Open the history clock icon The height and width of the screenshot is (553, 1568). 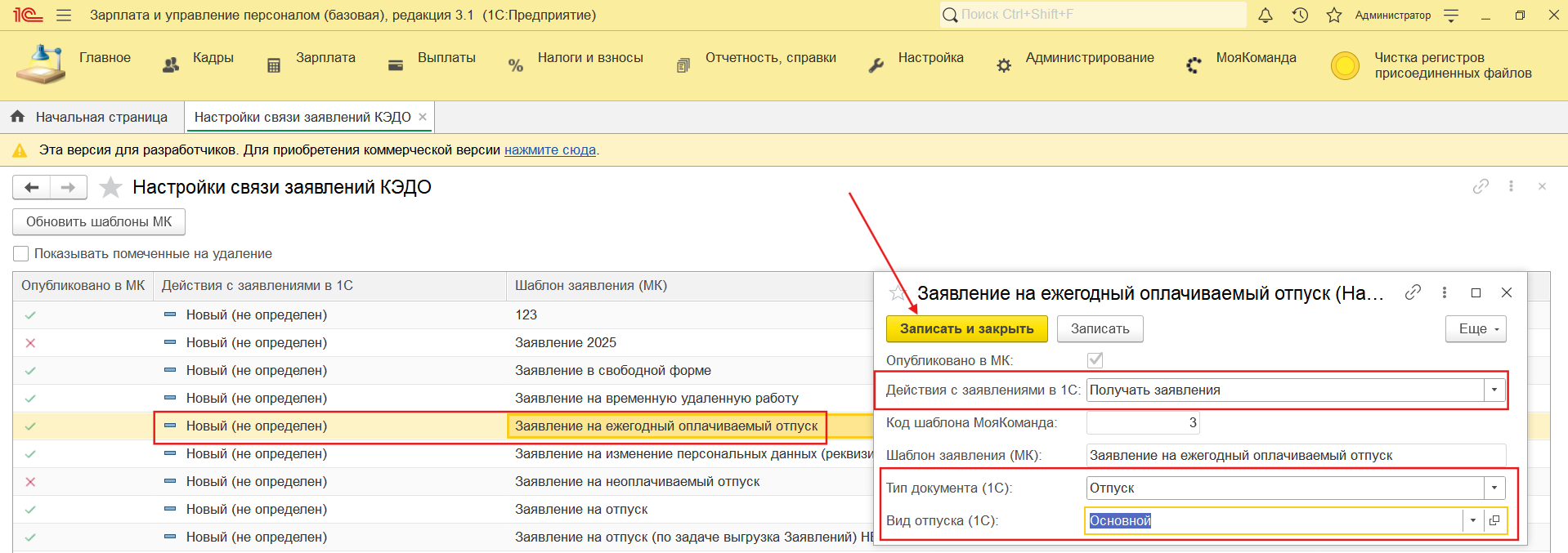1300,15
